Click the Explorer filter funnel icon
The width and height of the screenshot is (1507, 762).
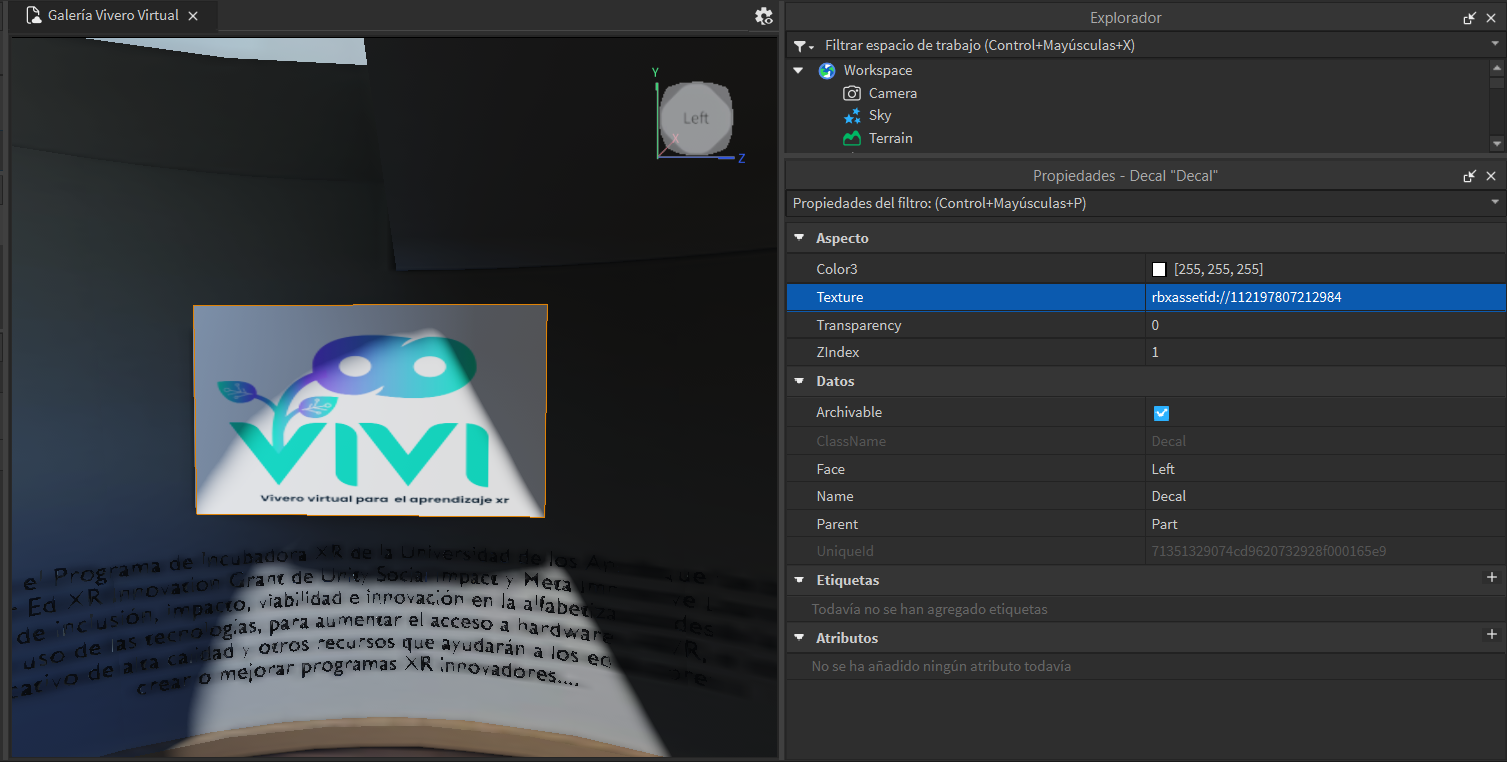click(800, 46)
